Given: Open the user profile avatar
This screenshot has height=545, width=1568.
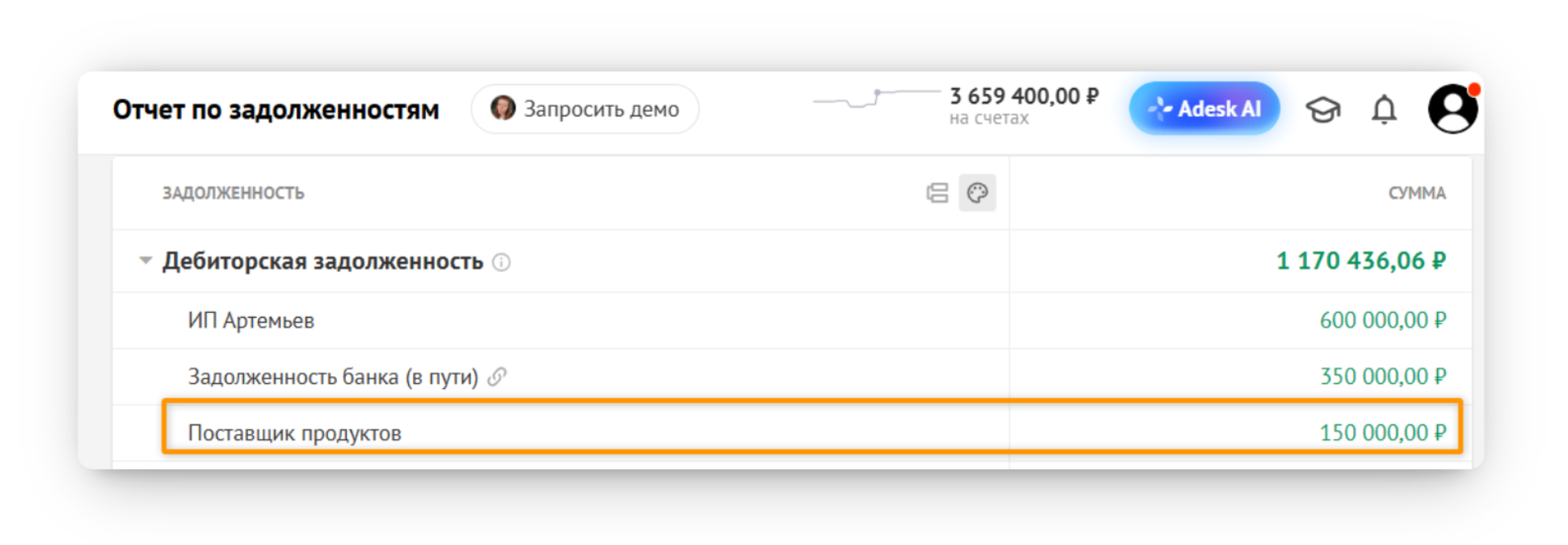Looking at the screenshot, I should (x=1452, y=108).
